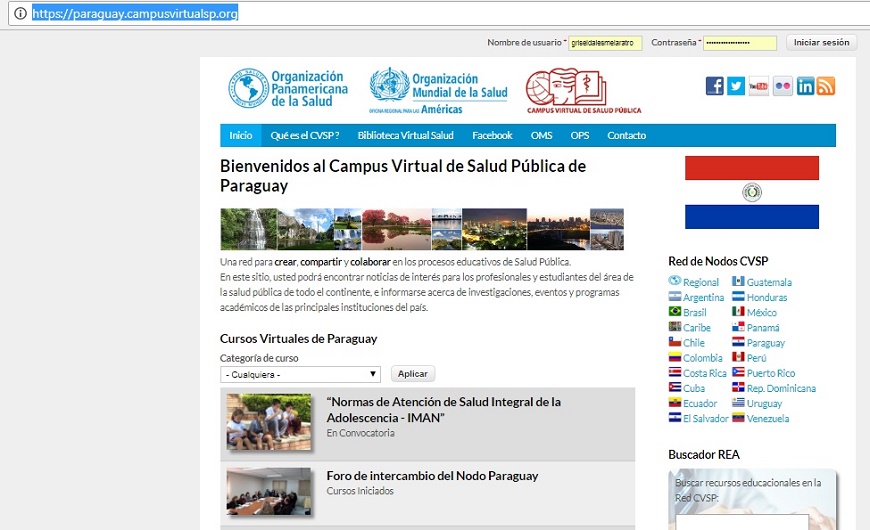870x530 pixels.
Task: Open the Normas de Atención de Salud Integral course
Action: (x=443, y=410)
